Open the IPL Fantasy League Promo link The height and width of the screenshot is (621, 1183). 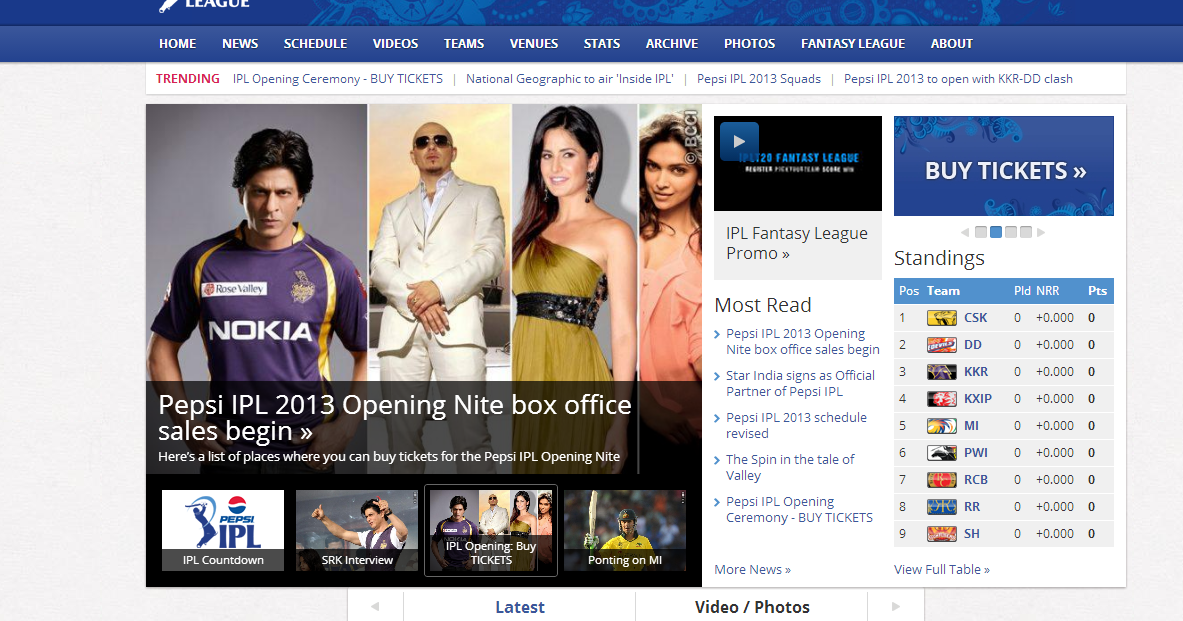(797, 243)
